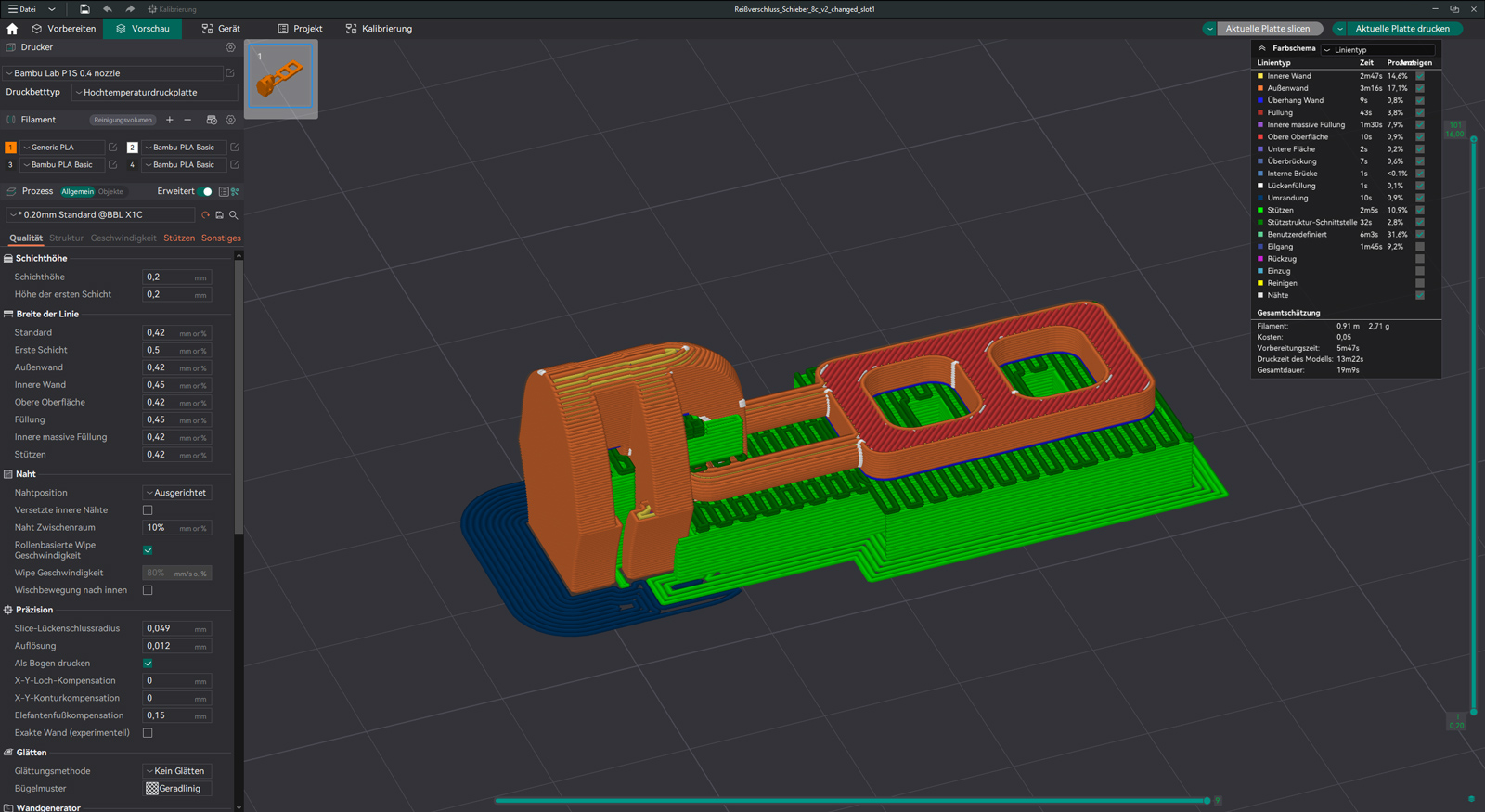Image resolution: width=1485 pixels, height=812 pixels.
Task: Enable Wischbewegung nach innen checkbox
Action: tap(148, 590)
